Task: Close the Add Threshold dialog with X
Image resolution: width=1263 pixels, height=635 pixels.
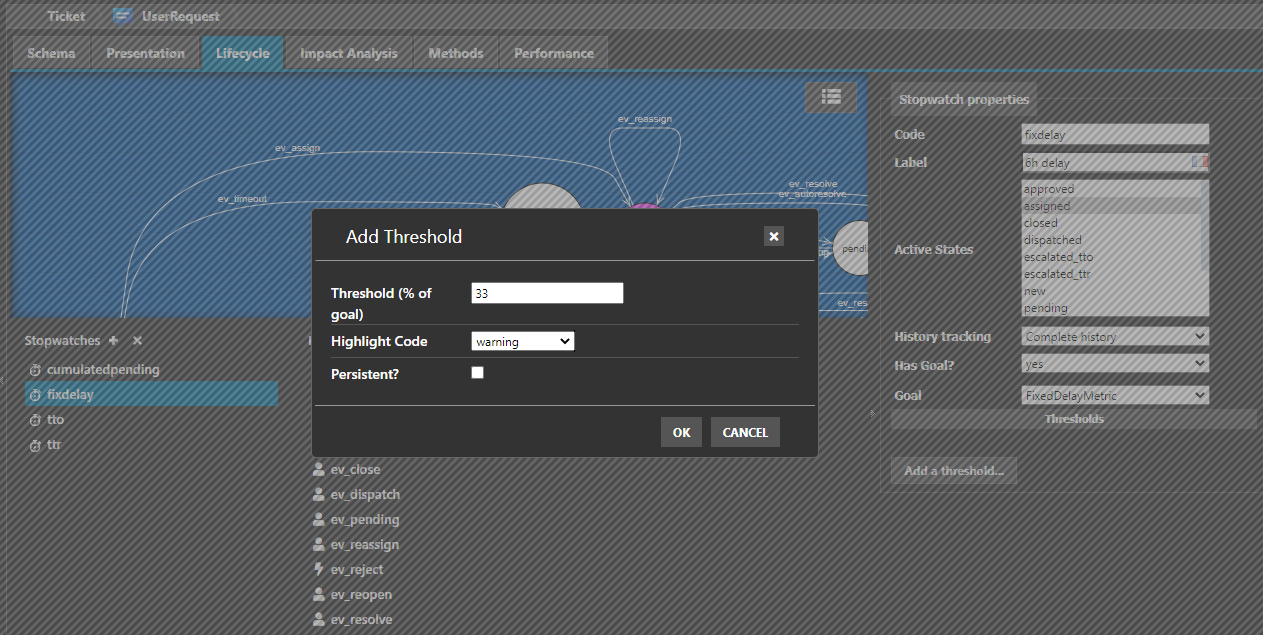Action: click(773, 236)
